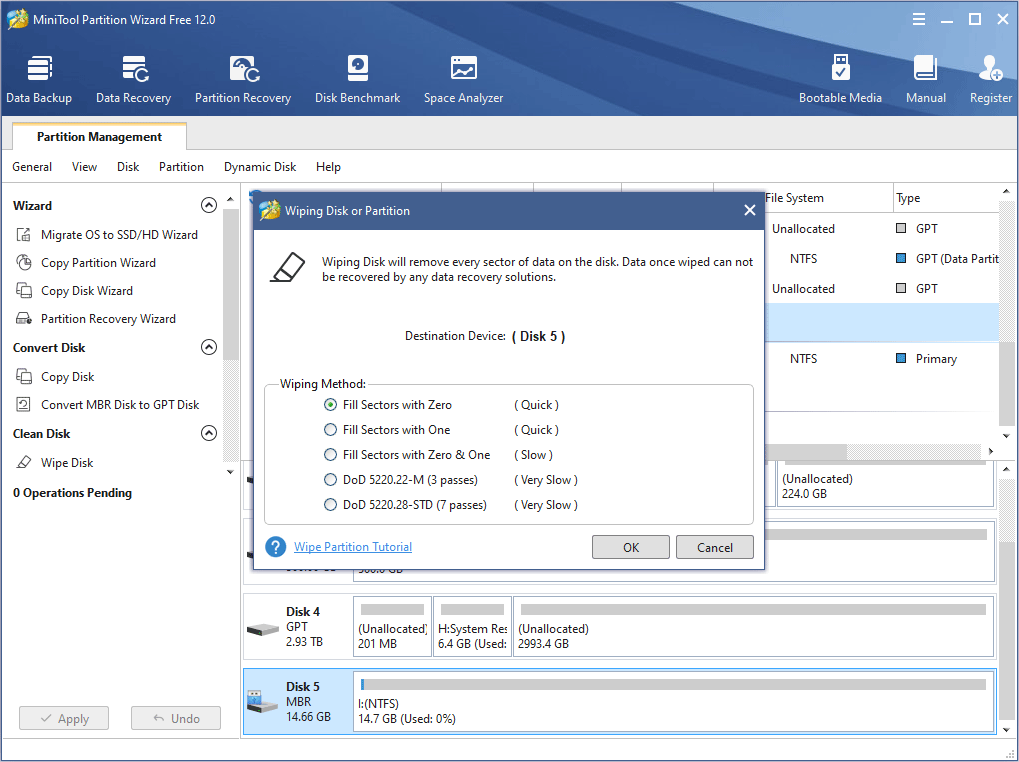Choose Fill Sectors with Zero & One
Viewport: 1019px width, 762px height.
pyautogui.click(x=331, y=455)
